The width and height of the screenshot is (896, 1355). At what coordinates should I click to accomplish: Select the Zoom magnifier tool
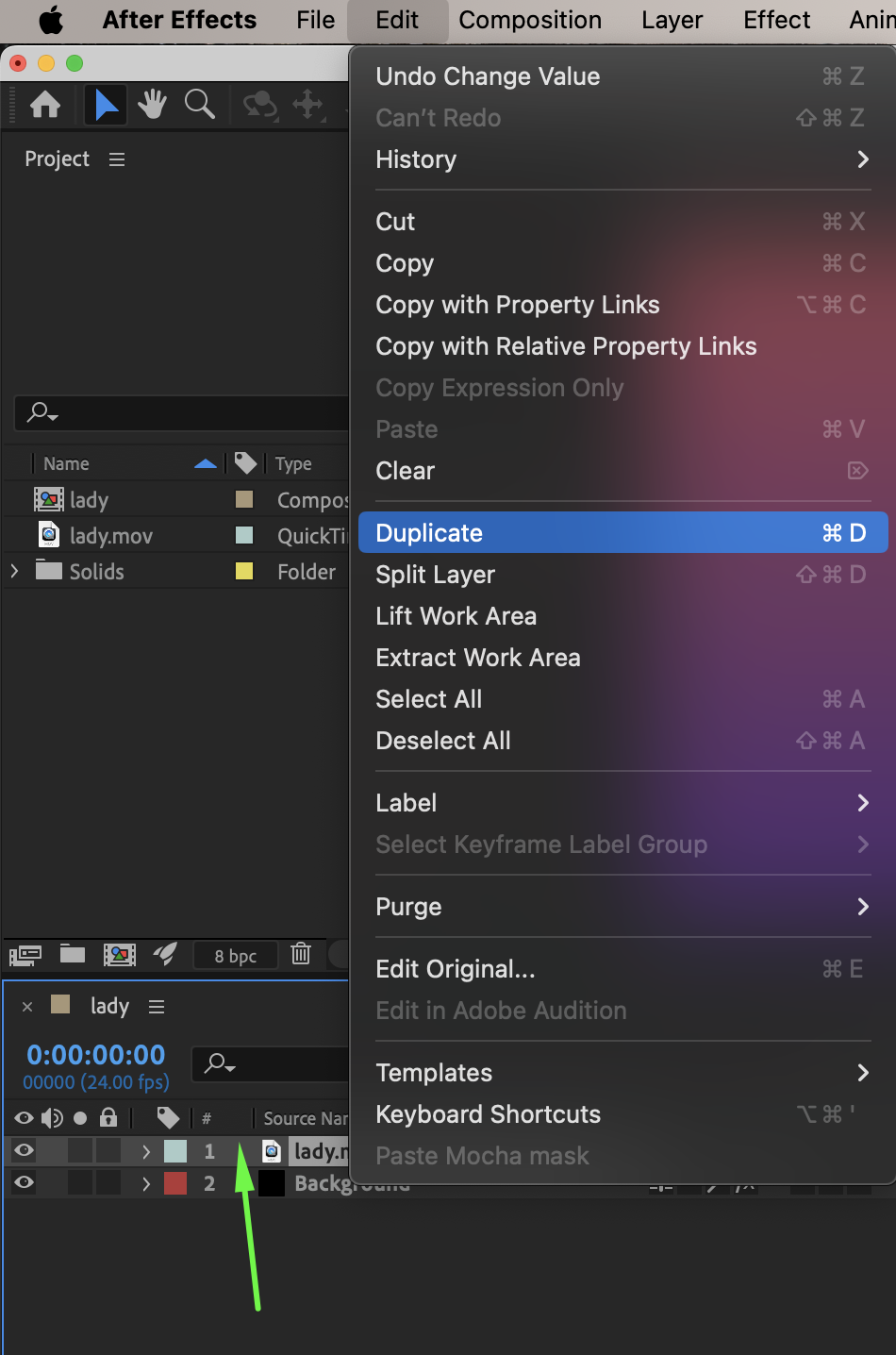(200, 104)
